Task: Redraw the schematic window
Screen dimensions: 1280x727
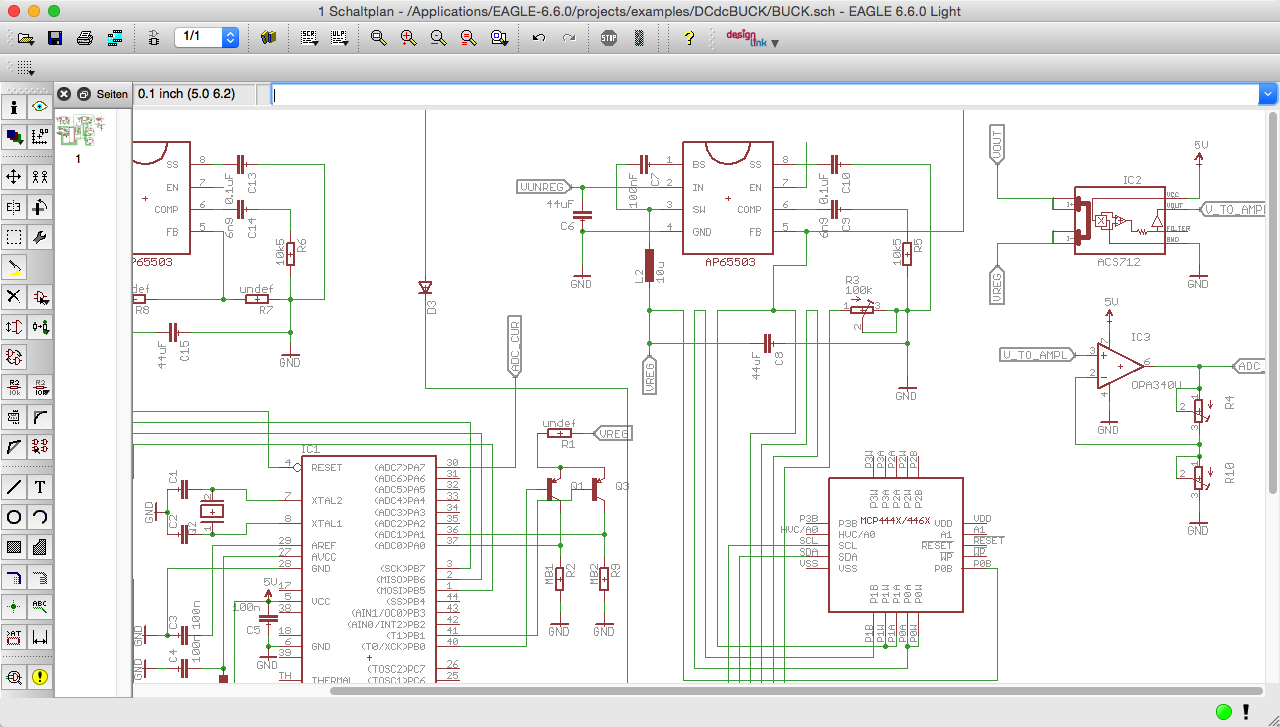Action: [x=468, y=38]
